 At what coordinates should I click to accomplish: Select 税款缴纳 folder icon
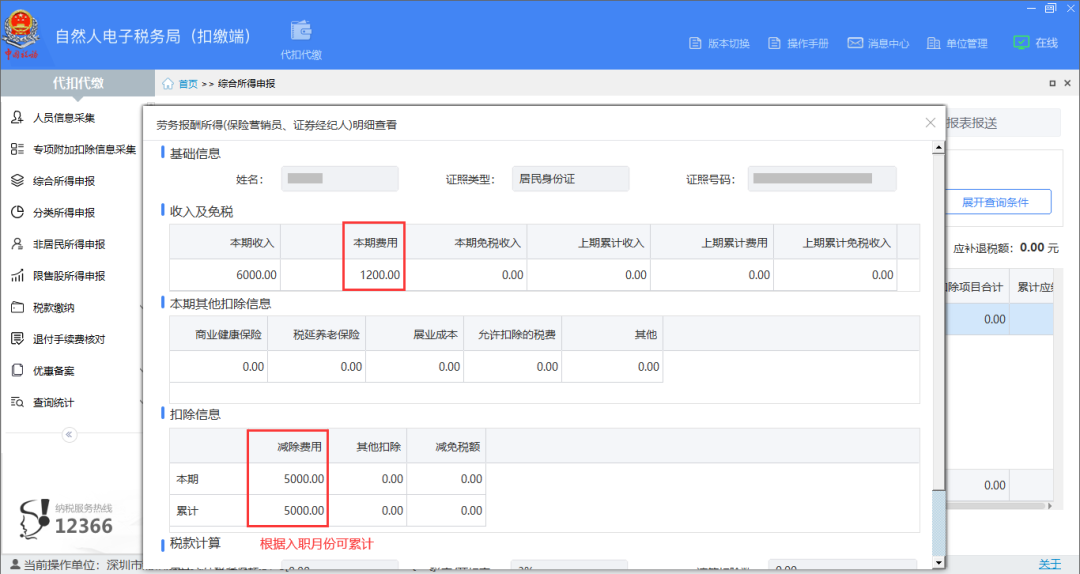17,307
